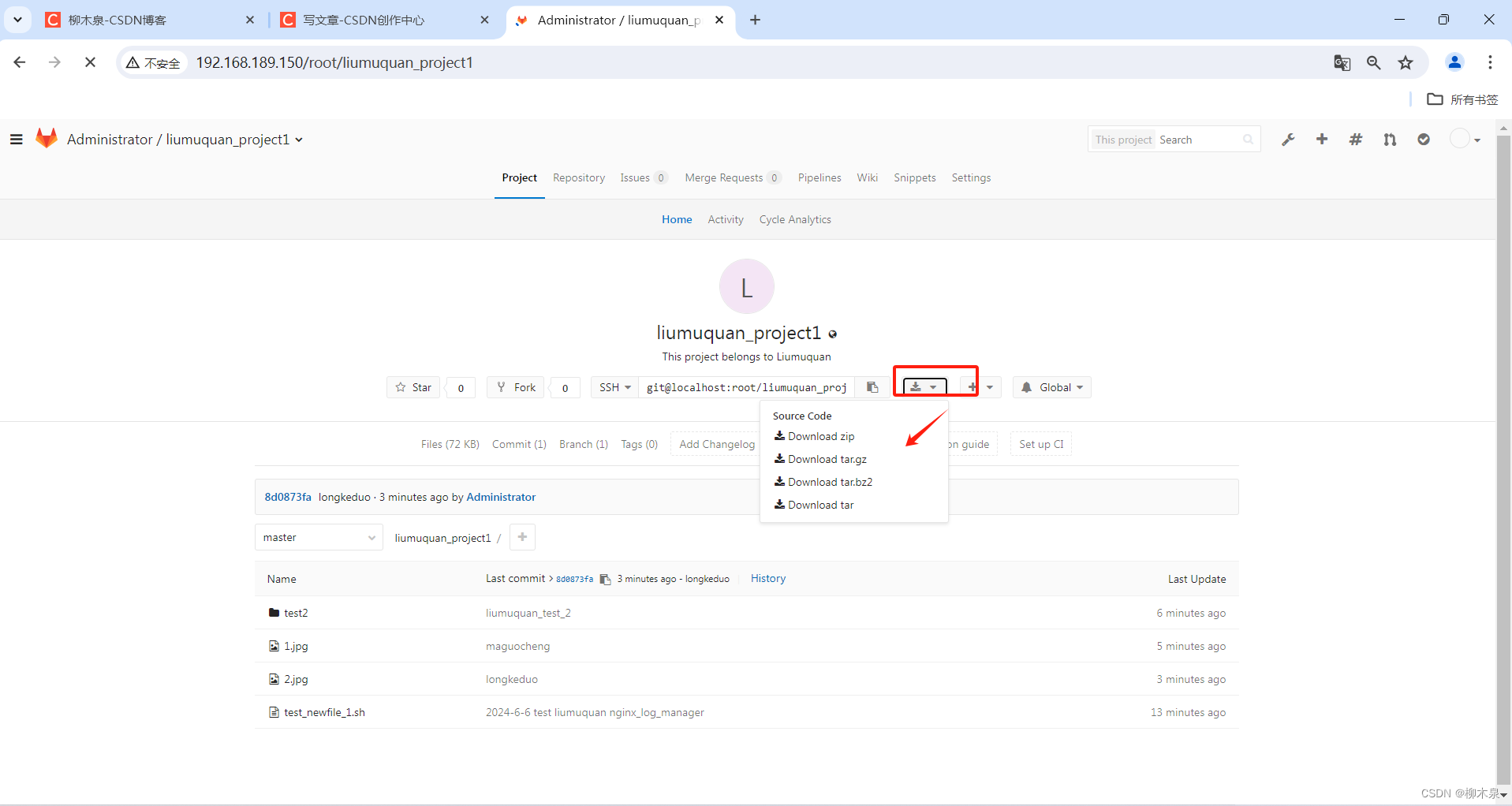Open the project Settings tab

[971, 177]
